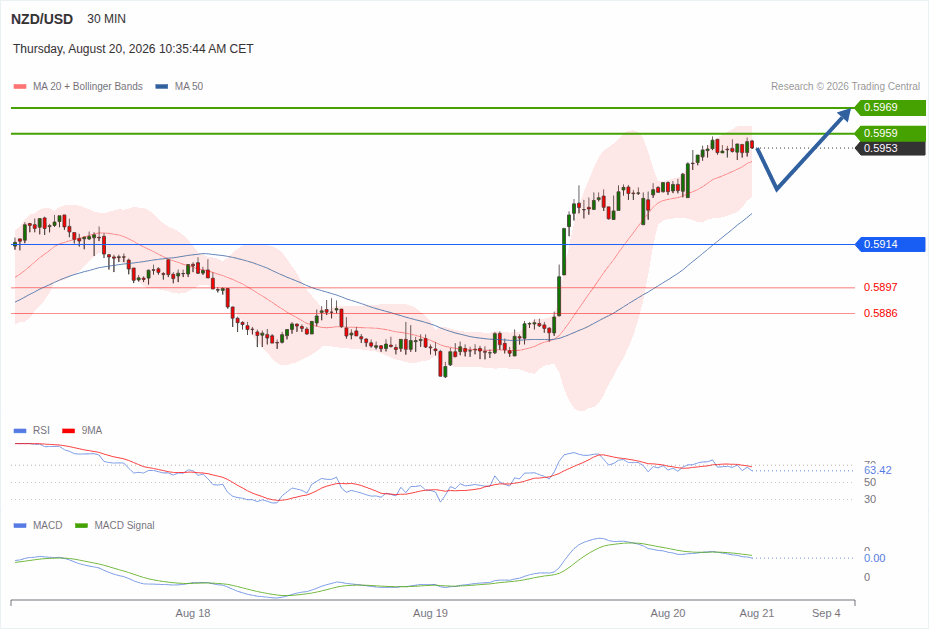Click the RSI 30 level label

870,499
